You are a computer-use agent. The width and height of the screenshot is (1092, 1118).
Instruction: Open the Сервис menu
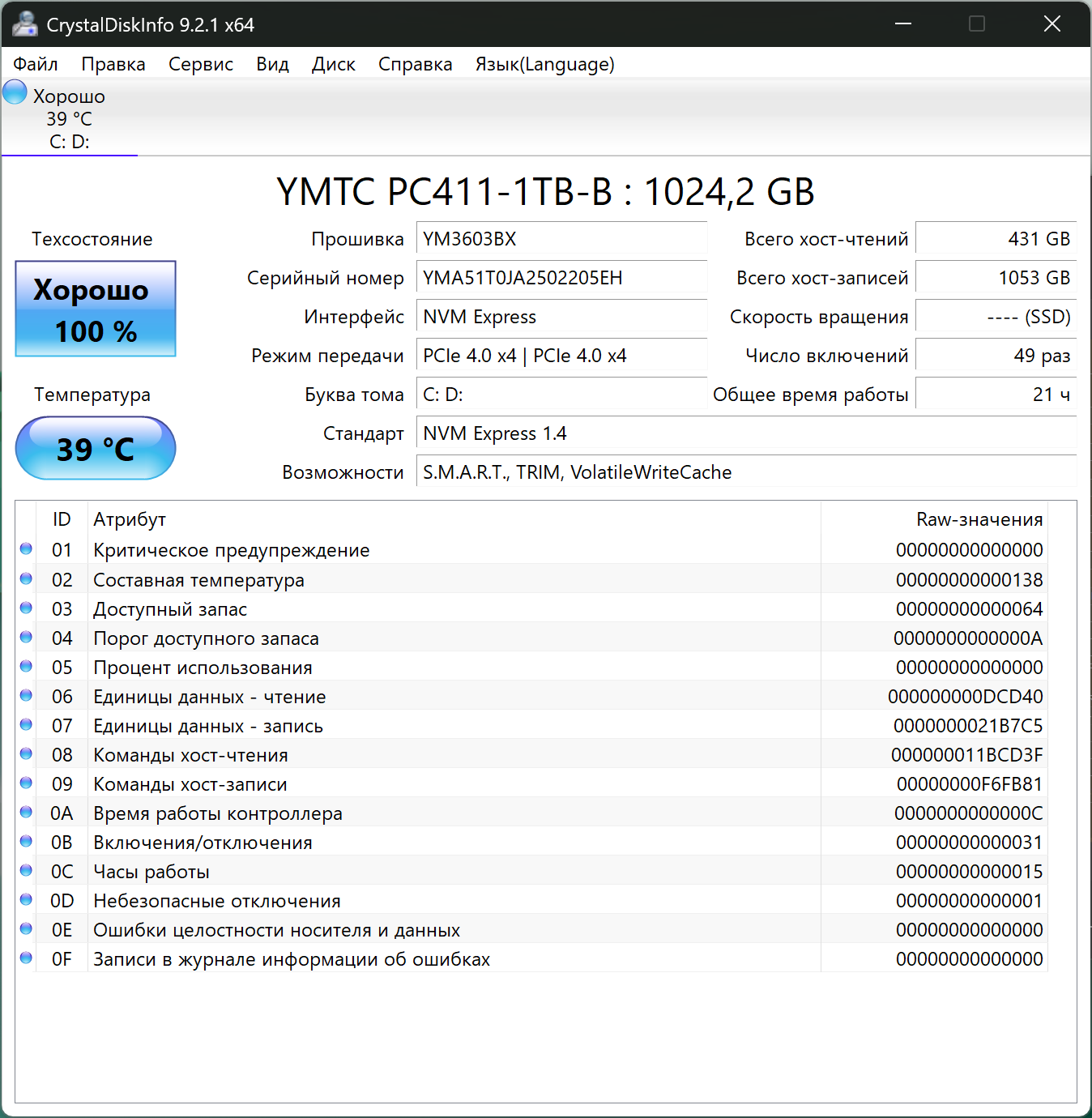(x=201, y=64)
